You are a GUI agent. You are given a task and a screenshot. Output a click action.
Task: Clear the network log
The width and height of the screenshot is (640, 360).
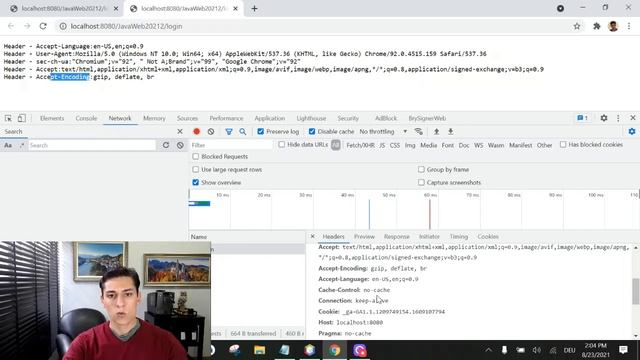point(211,131)
